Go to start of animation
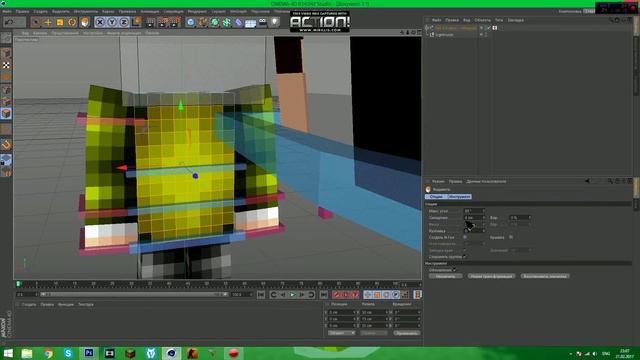The width and height of the screenshot is (640, 360). [x=261, y=295]
